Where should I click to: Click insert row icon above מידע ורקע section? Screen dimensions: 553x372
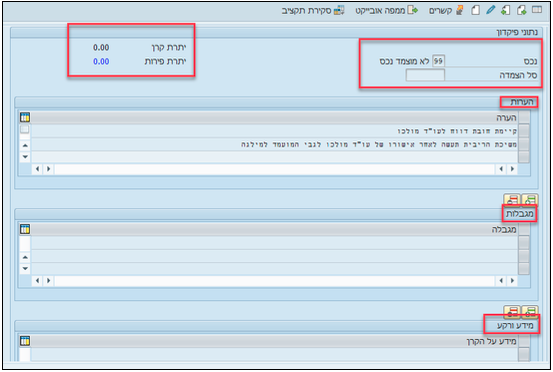[x=529, y=311]
